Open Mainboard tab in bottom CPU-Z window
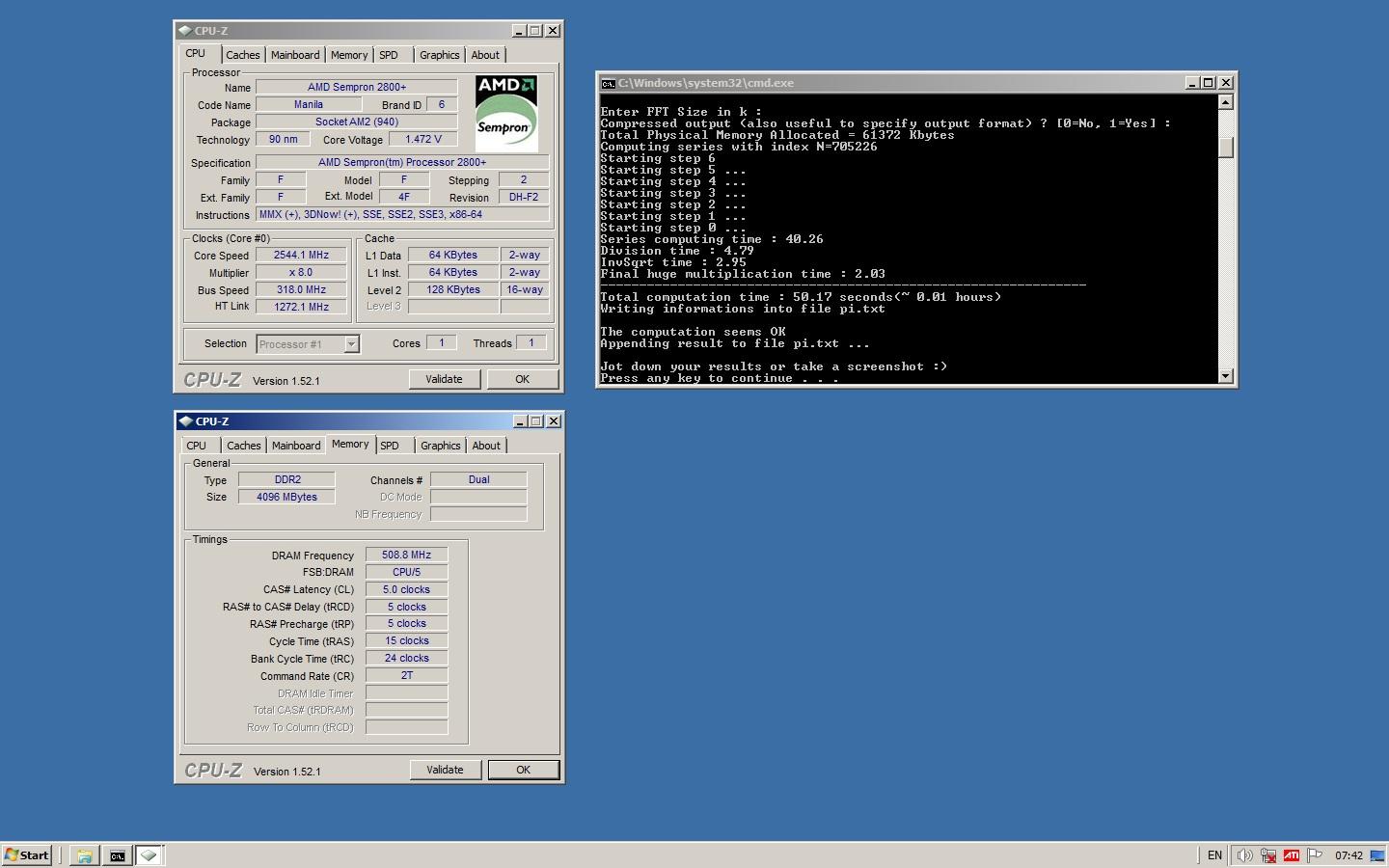The height and width of the screenshot is (868, 1389). click(296, 446)
